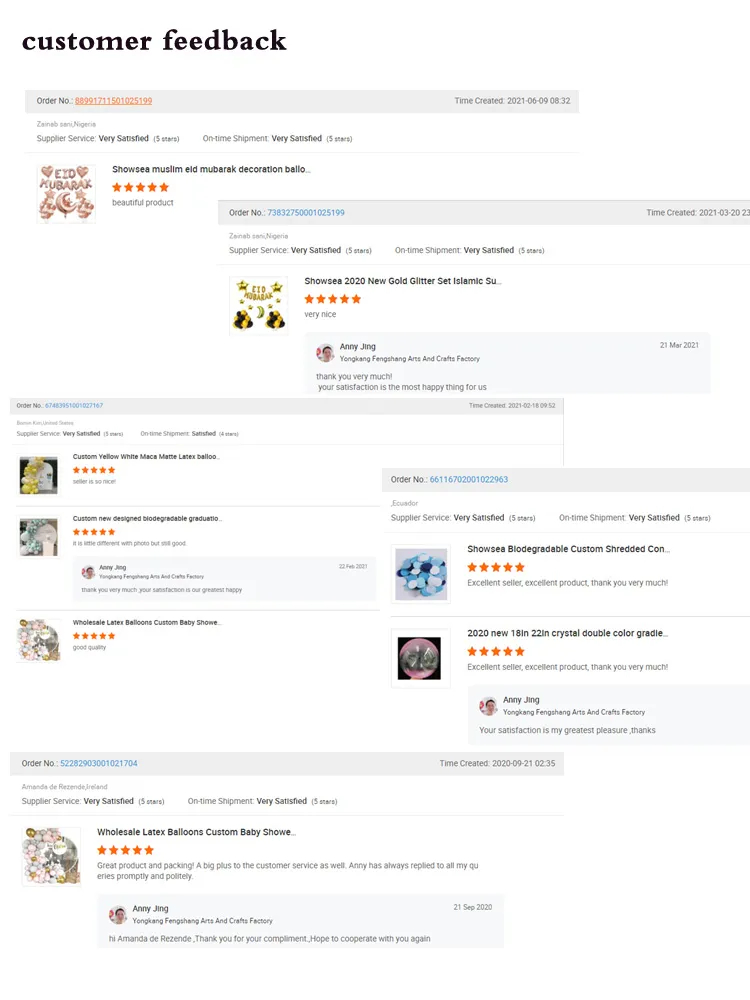The height and width of the screenshot is (1000, 750).
Task: Click Anny Jing's avatar in 21 Mar 2021 reply
Action: [x=325, y=352]
